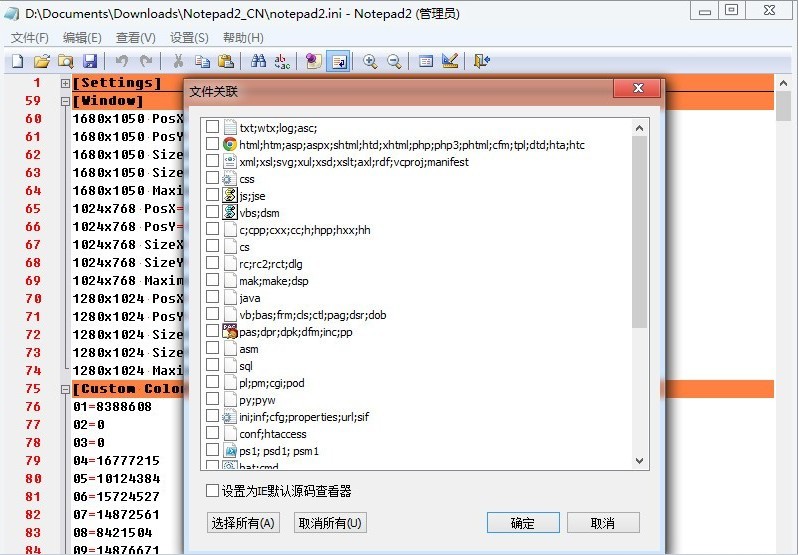Click the New document toolbar icon
The image size is (798, 555).
tap(18, 62)
